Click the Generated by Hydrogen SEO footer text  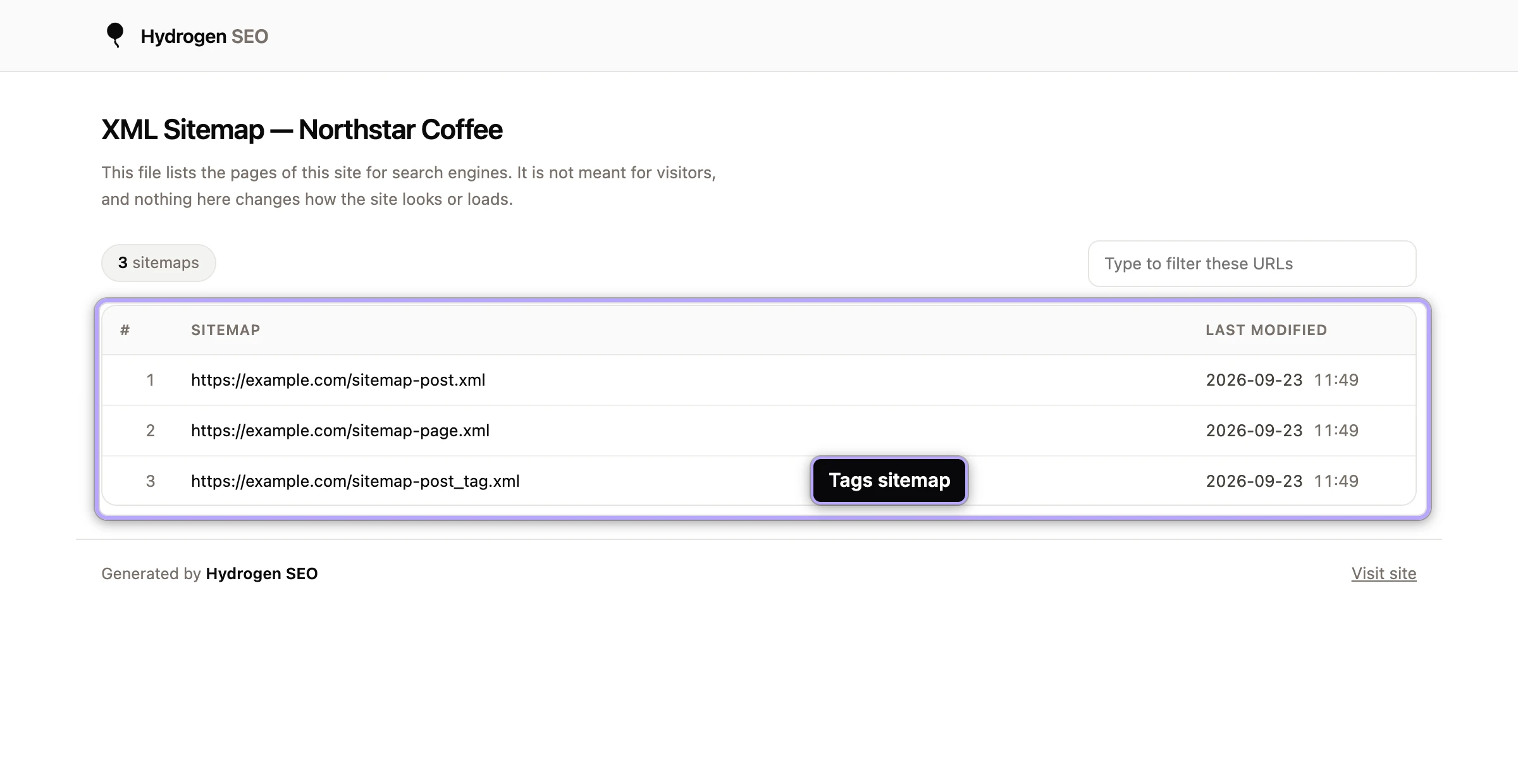[x=209, y=573]
